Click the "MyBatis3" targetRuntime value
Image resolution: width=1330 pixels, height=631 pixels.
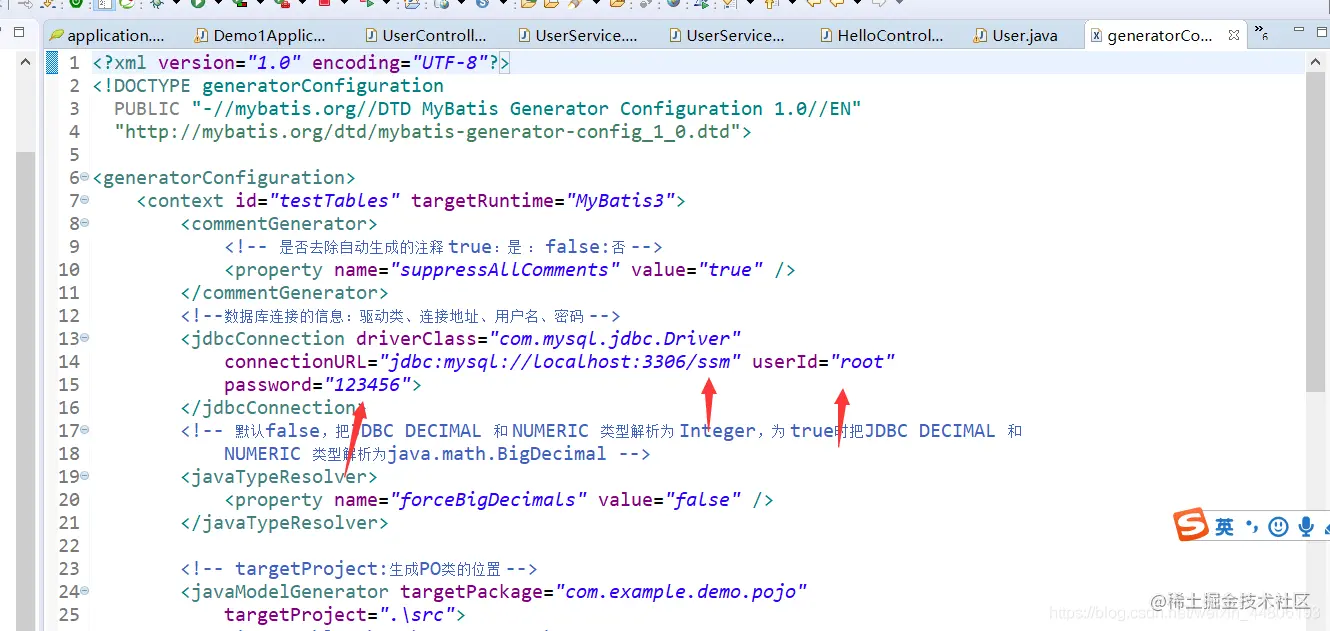tap(620, 201)
